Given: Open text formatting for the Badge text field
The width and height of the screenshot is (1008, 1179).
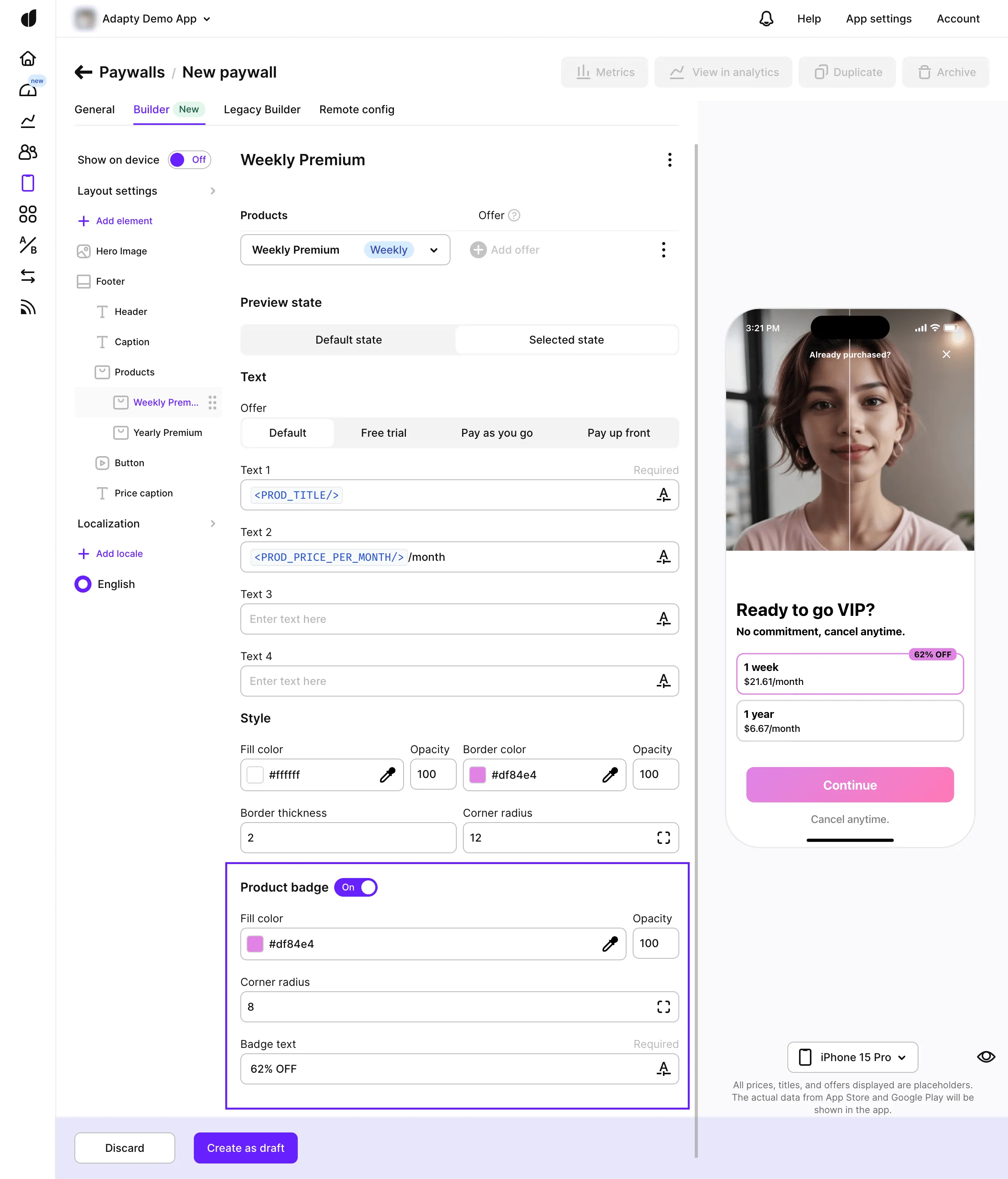Looking at the screenshot, I should (x=663, y=1068).
